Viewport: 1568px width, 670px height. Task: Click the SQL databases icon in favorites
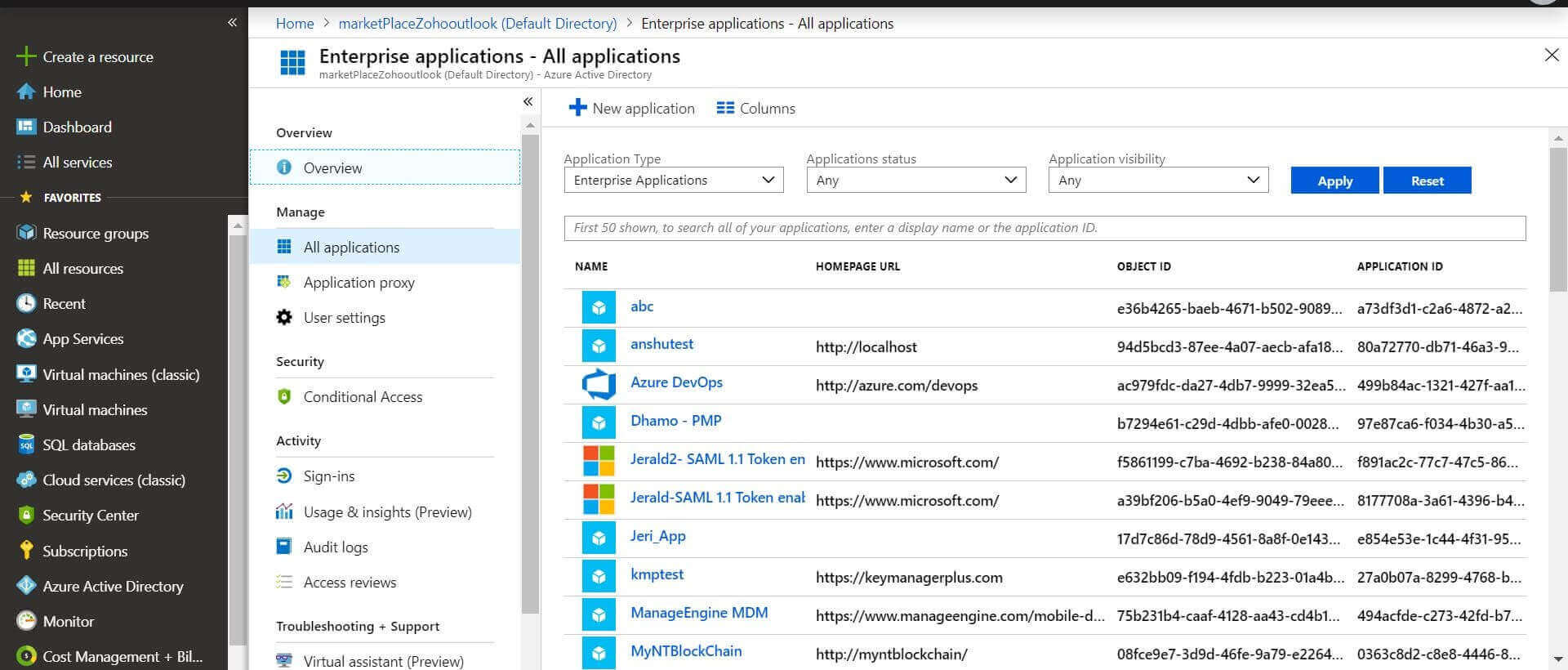pyautogui.click(x=26, y=444)
